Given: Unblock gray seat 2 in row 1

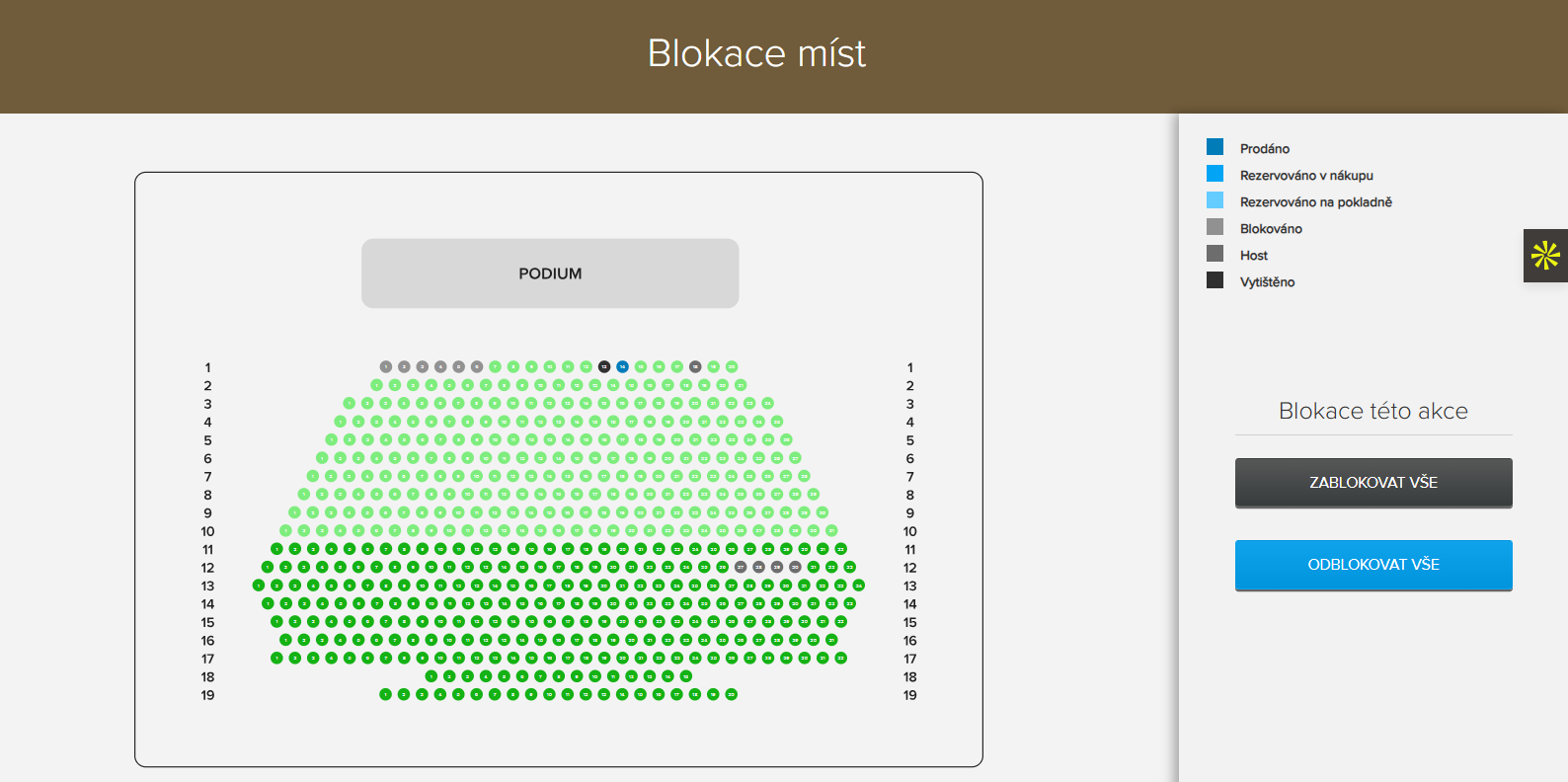Looking at the screenshot, I should (x=404, y=365).
